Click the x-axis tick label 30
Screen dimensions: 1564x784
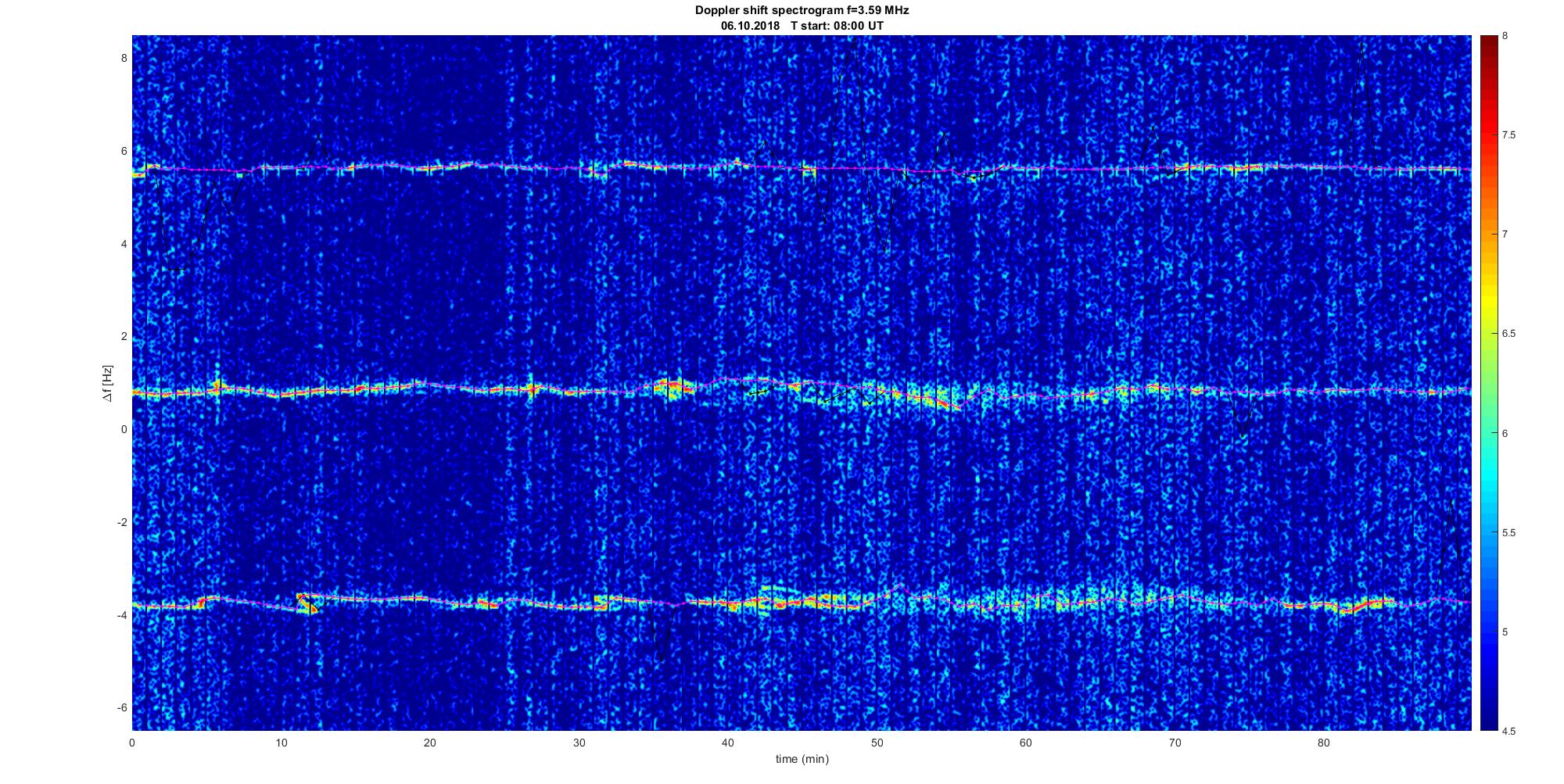(579, 743)
